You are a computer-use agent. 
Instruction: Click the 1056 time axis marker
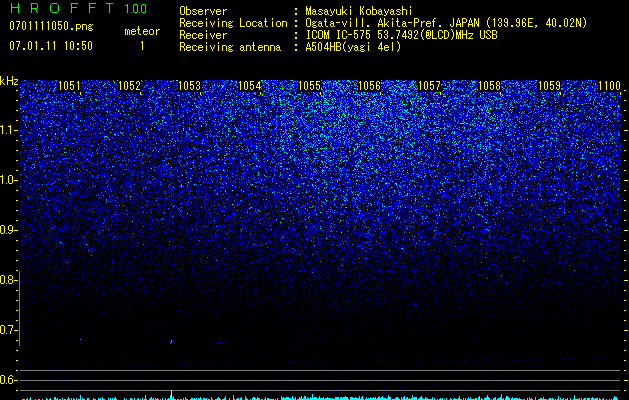click(369, 86)
